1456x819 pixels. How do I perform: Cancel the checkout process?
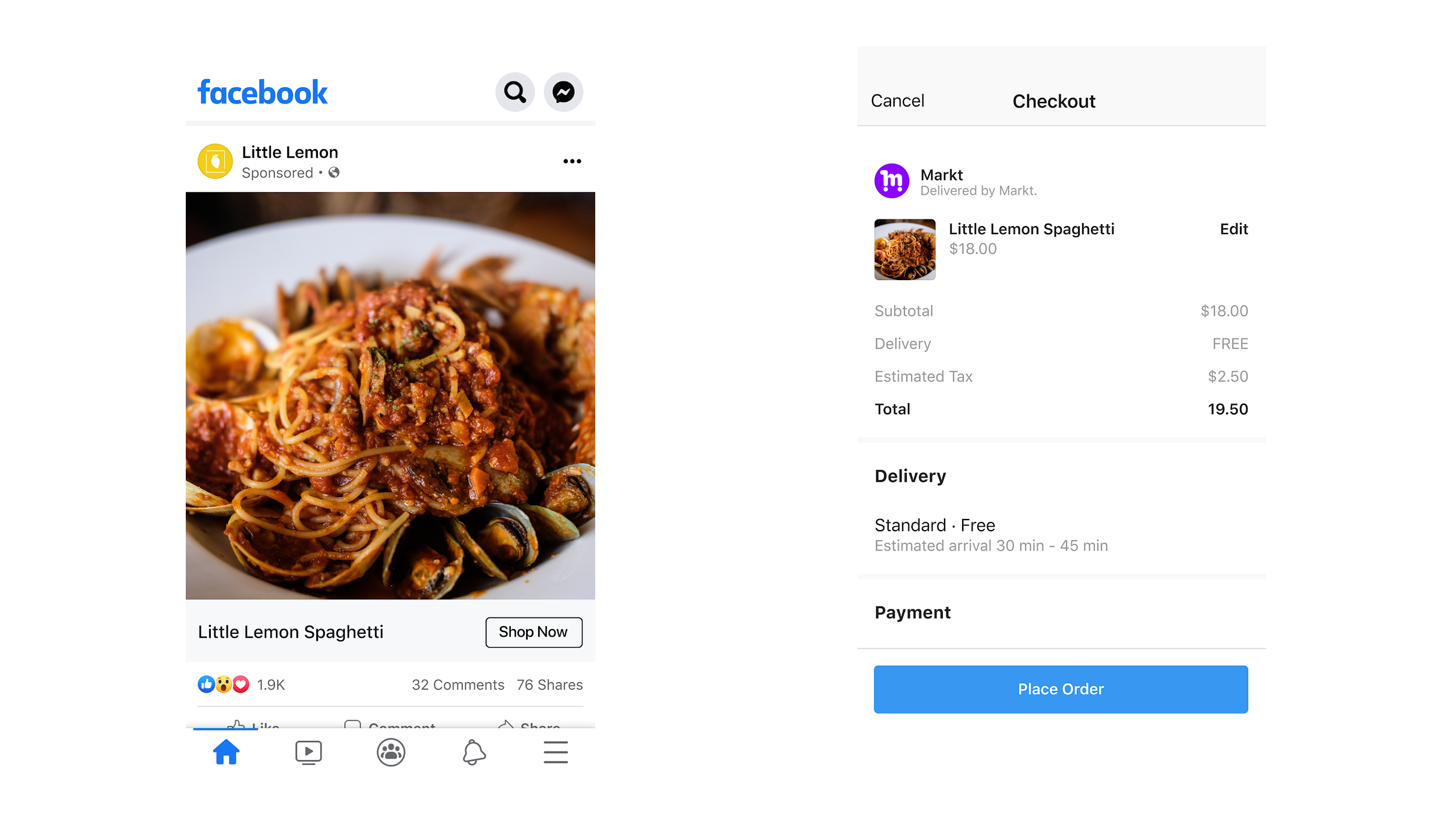(x=896, y=100)
